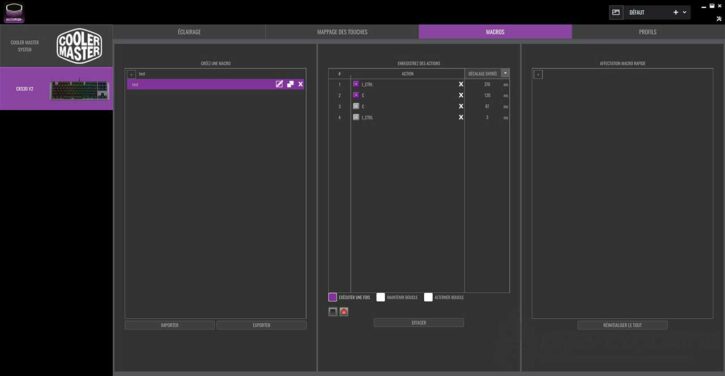Stop macro recording with square button
Image resolution: width=725 pixels, height=376 pixels.
[332, 312]
